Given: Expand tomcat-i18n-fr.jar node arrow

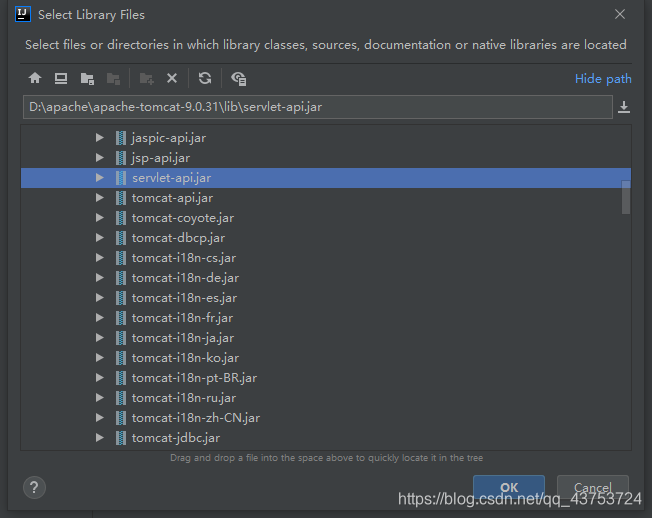Looking at the screenshot, I should click(100, 317).
